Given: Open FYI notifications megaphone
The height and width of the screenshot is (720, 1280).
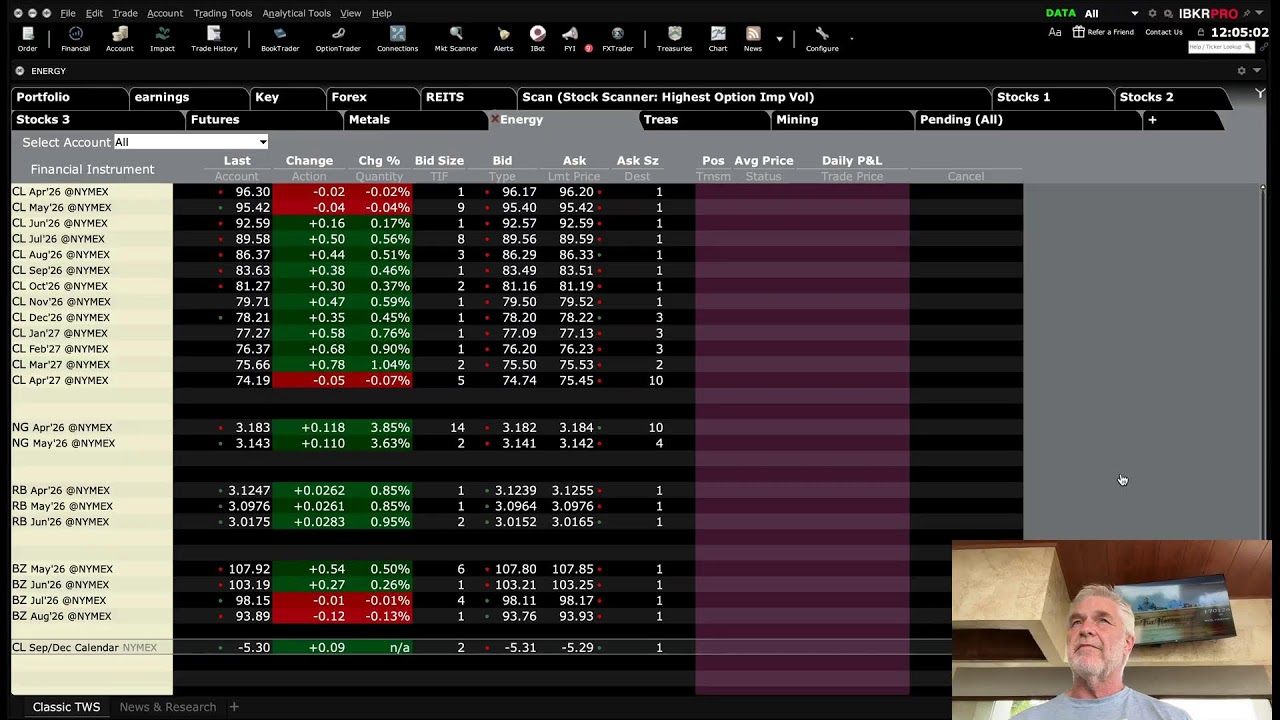Looking at the screenshot, I should click(x=570, y=39).
